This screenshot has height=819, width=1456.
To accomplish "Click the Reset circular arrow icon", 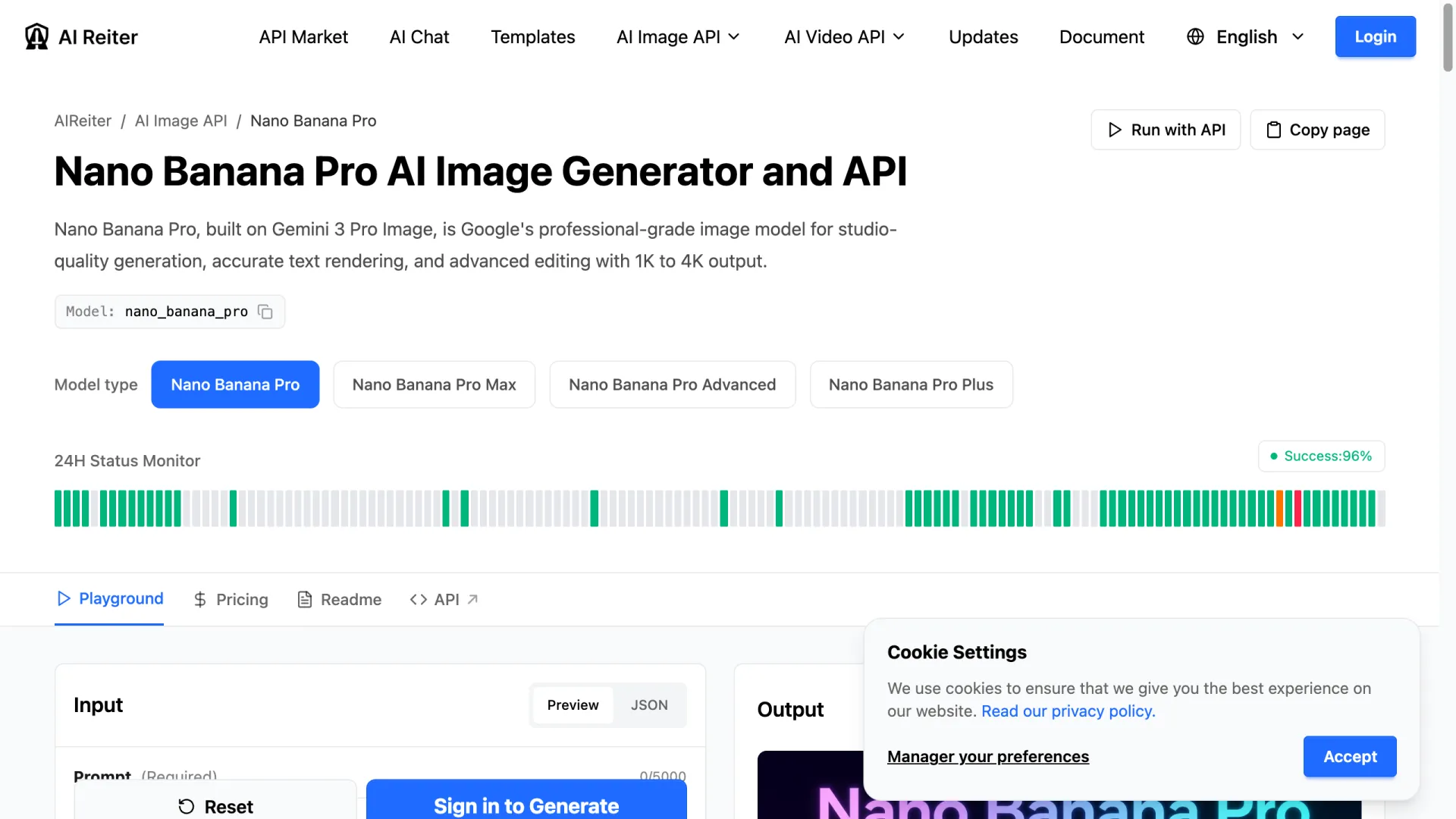I will pos(187,806).
